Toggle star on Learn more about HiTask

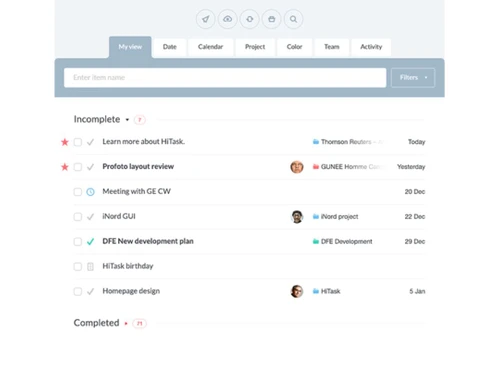tap(65, 142)
